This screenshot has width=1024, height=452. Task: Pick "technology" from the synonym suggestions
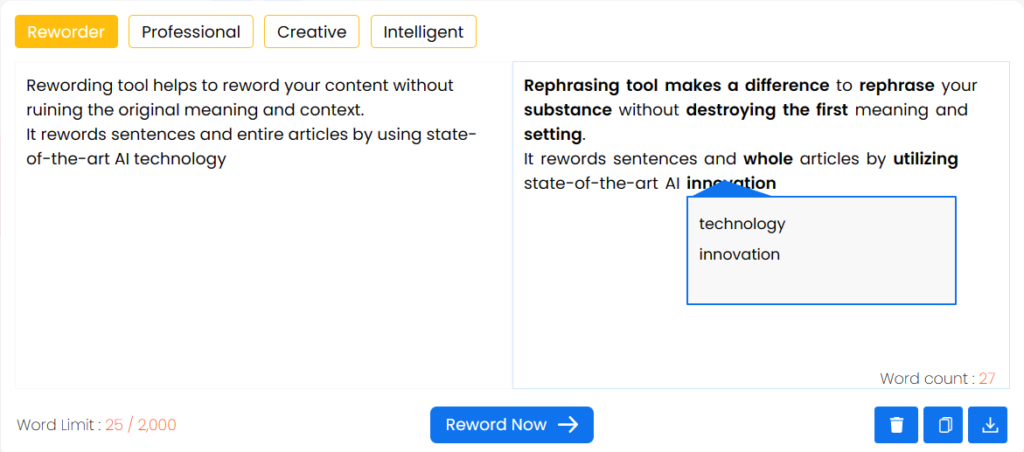(x=742, y=224)
